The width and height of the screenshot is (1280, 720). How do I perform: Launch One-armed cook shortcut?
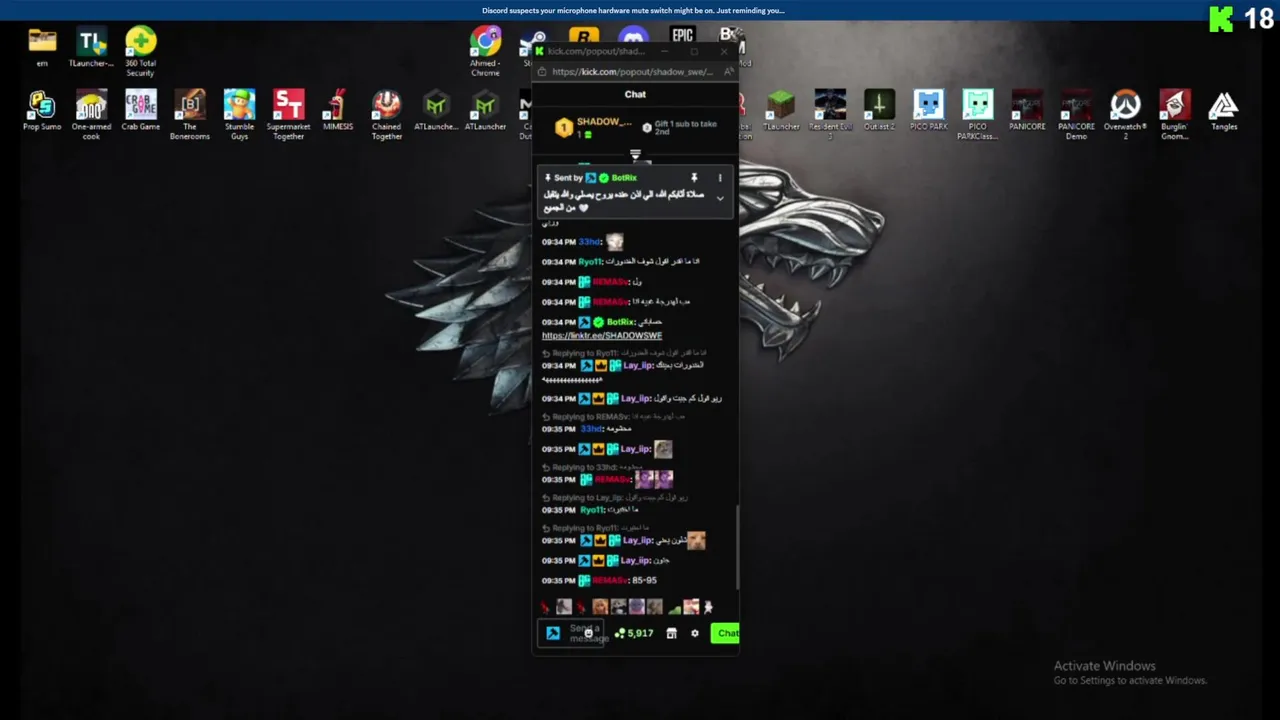(91, 115)
